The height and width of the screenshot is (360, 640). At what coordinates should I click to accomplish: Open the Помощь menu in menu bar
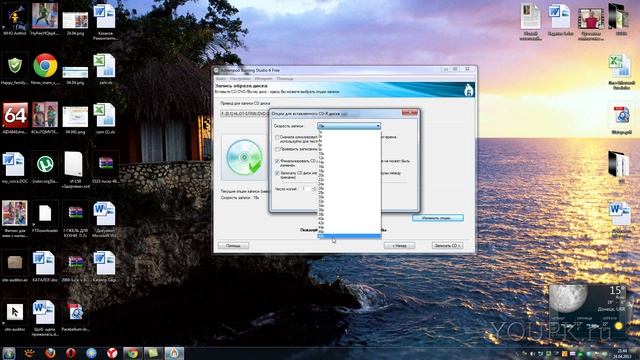tap(285, 78)
